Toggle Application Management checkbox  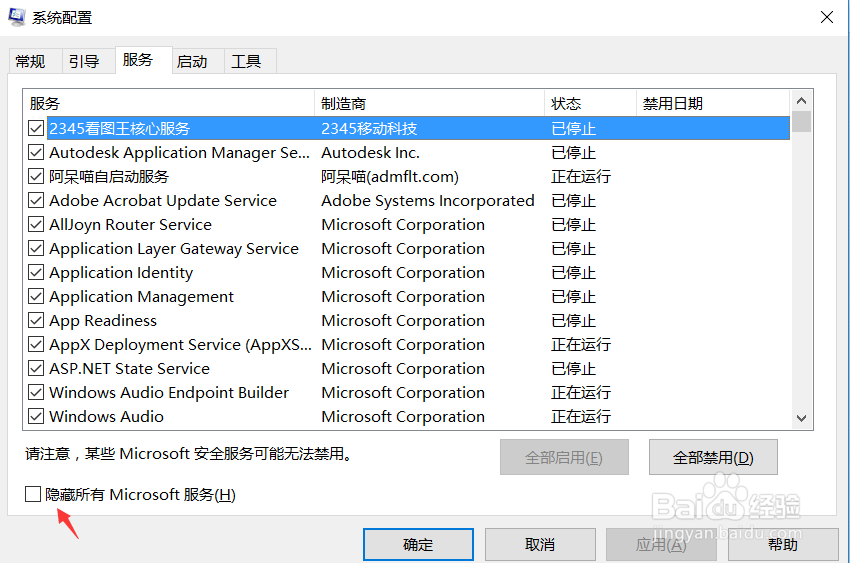(x=36, y=296)
